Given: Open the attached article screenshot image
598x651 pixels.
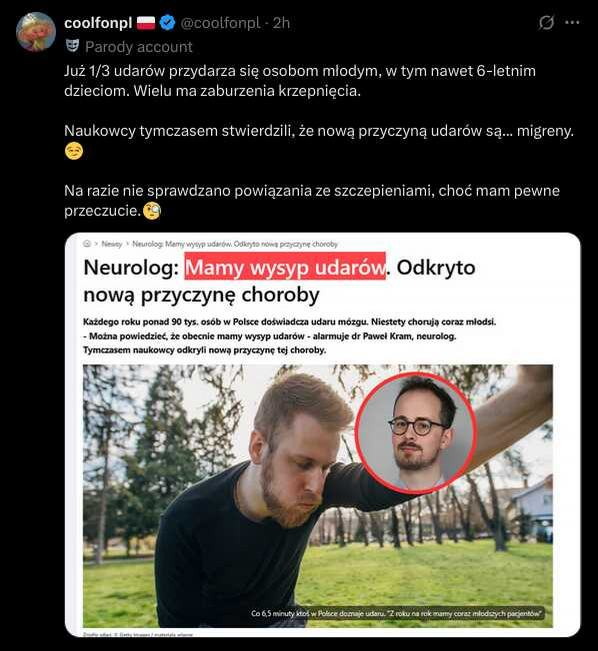Looking at the screenshot, I should pos(323,435).
